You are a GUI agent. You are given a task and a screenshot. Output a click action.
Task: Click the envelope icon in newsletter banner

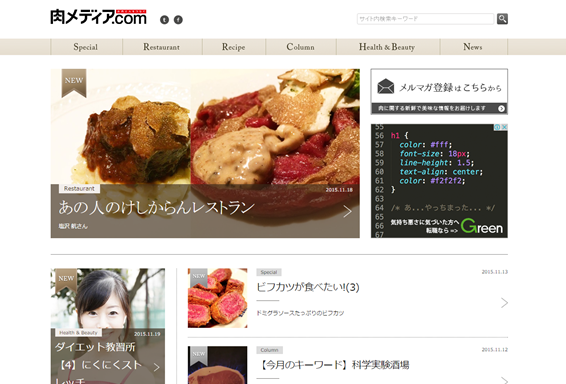click(x=386, y=87)
